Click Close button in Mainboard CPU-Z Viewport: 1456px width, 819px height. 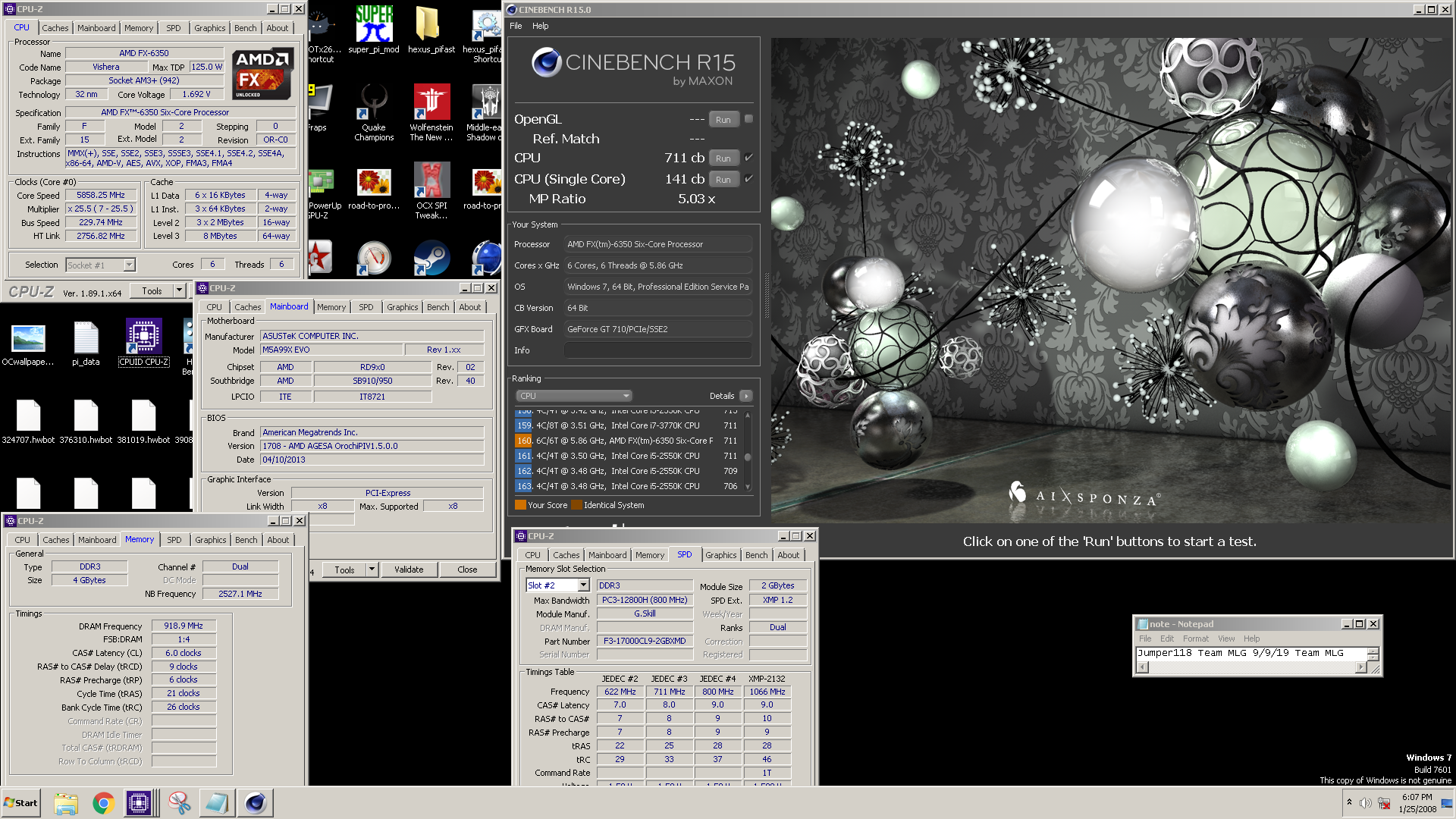pos(467,570)
